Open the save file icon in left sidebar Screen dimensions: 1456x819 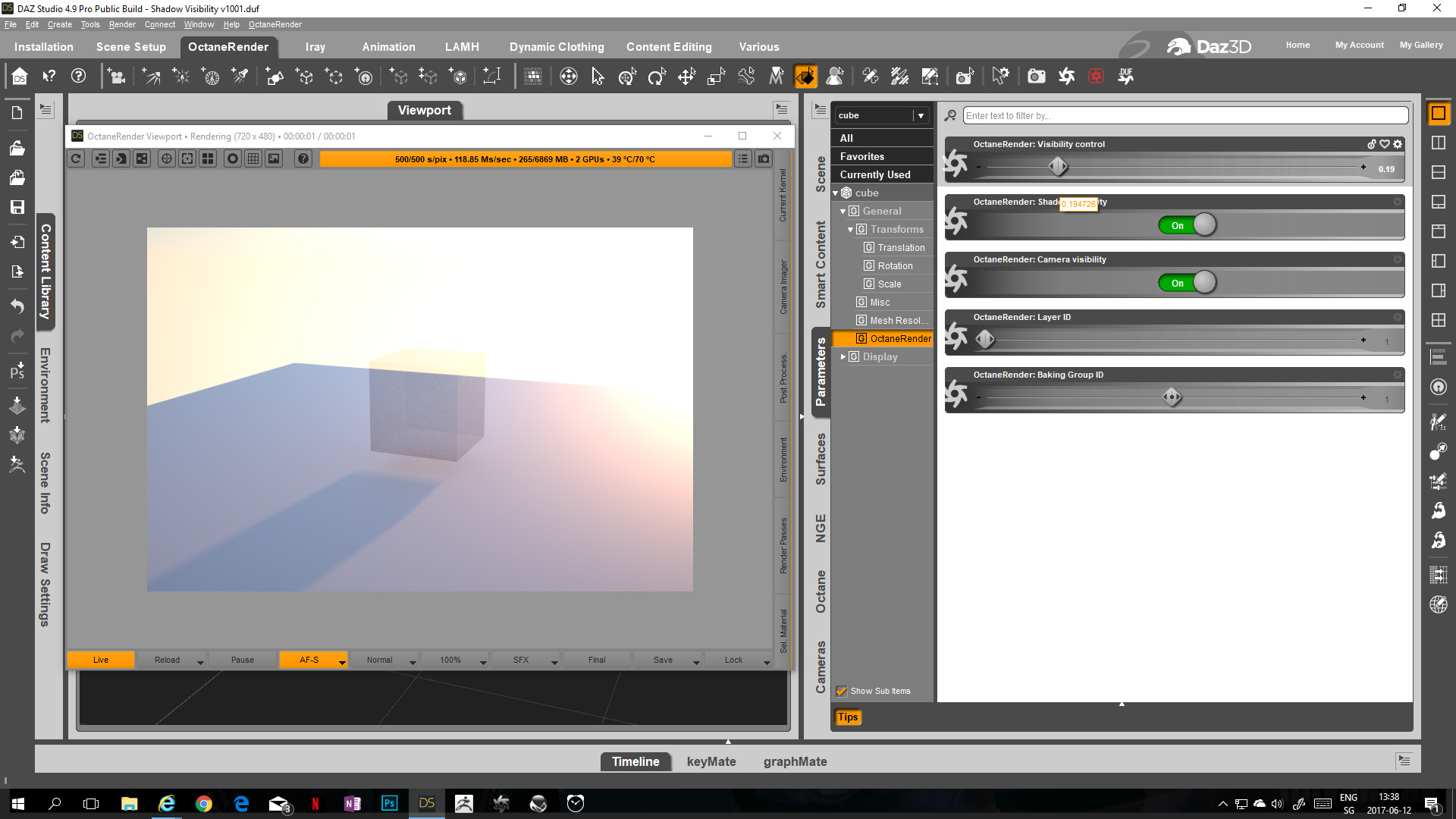pos(17,207)
